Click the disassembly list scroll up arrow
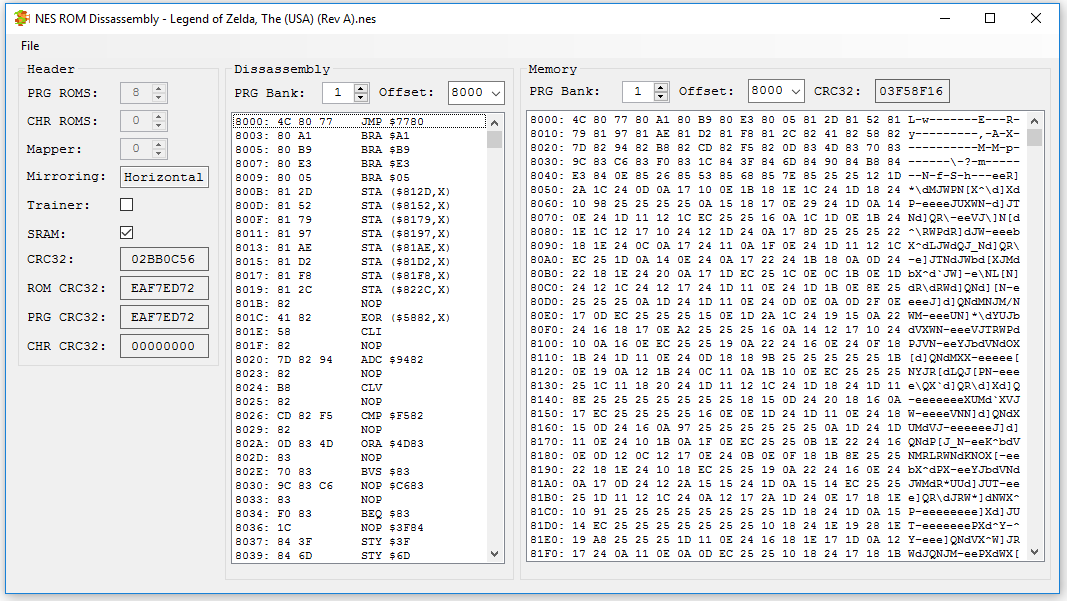The height and width of the screenshot is (601, 1067). click(x=495, y=123)
